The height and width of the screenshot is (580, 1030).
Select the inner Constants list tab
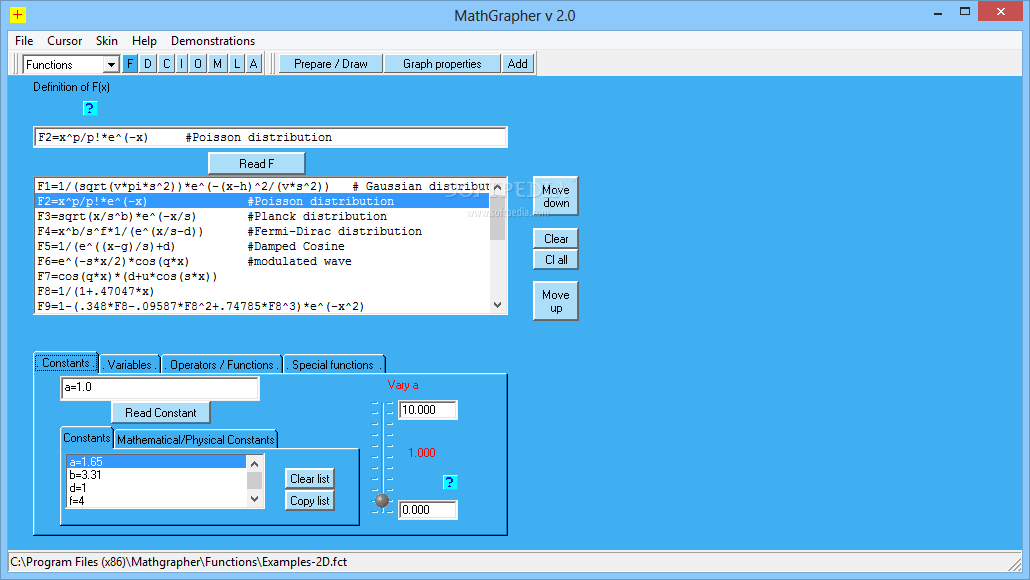coord(87,437)
